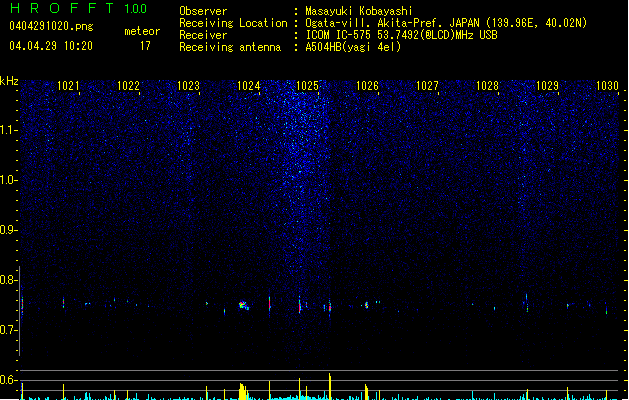
Task: Click the observer name Masayuki Kobayashi
Action: [x=359, y=11]
